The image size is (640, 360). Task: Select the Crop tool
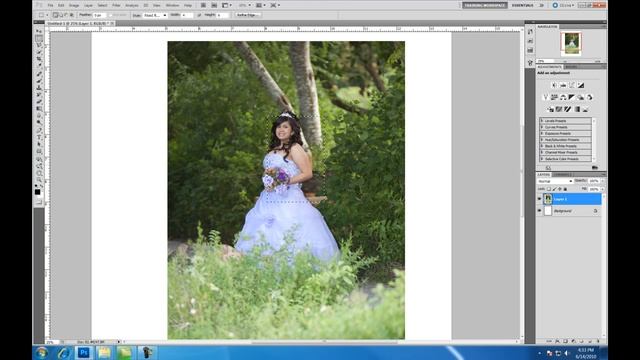pyautogui.click(x=39, y=59)
